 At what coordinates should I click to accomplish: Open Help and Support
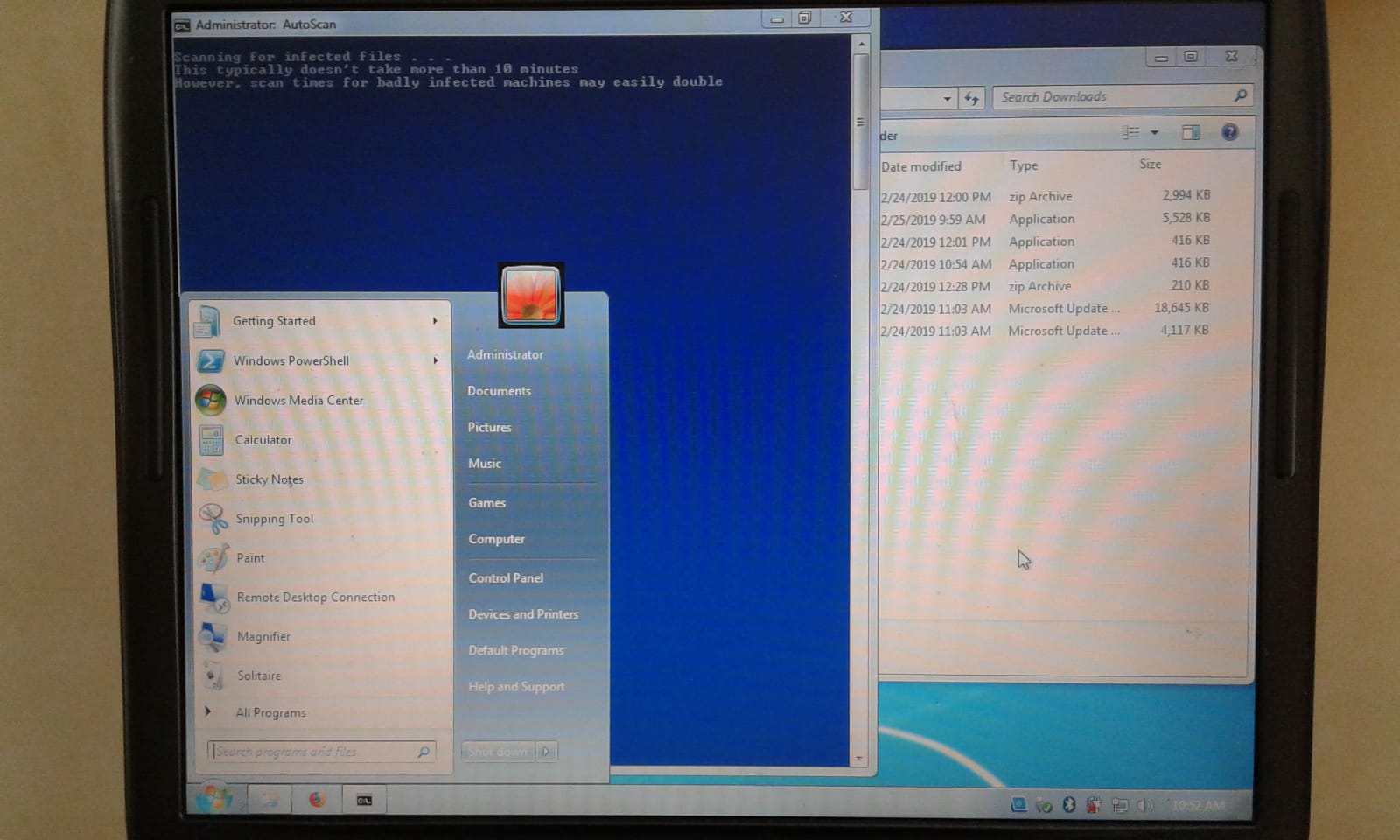pyautogui.click(x=516, y=687)
